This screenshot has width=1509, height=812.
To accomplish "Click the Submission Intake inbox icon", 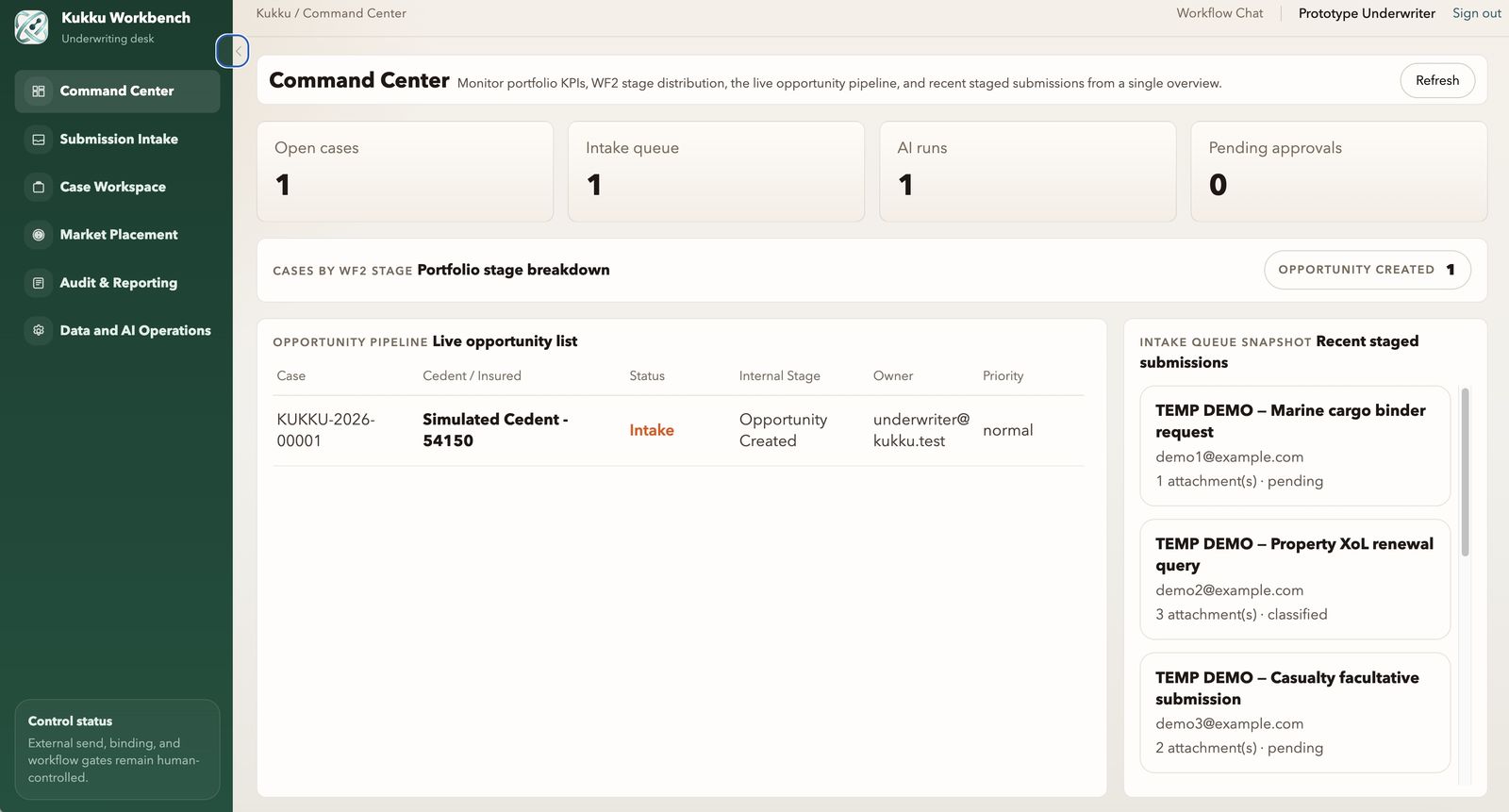I will 39,140.
